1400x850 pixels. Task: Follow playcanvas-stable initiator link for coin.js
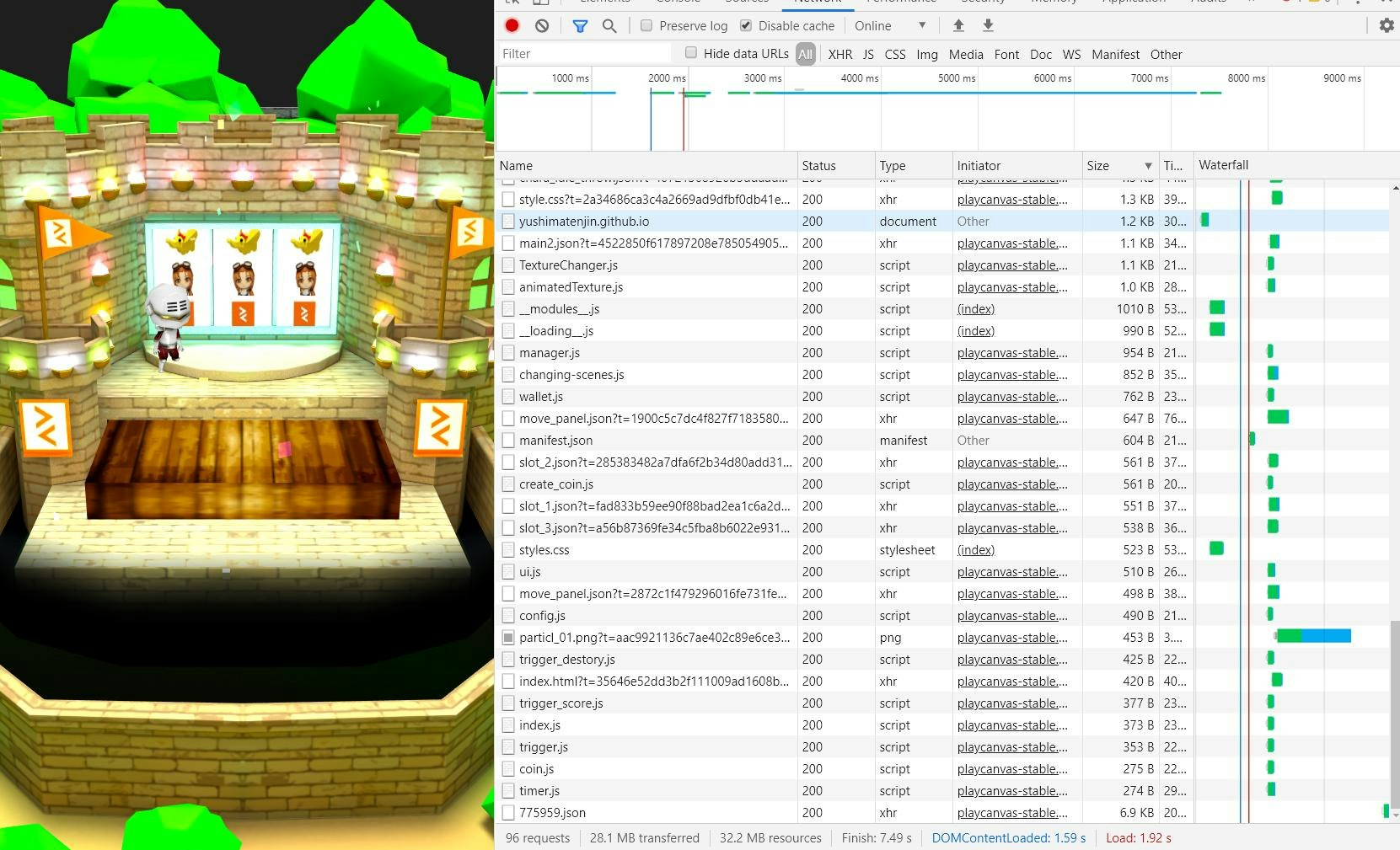[1012, 769]
